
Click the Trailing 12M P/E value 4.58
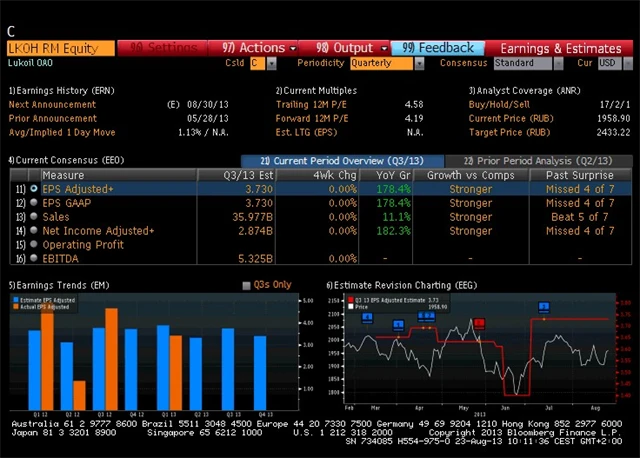414,104
